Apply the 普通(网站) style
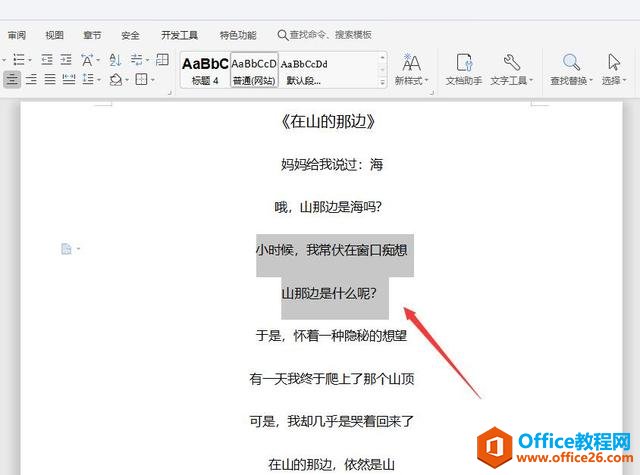640x475 pixels. (x=254, y=70)
